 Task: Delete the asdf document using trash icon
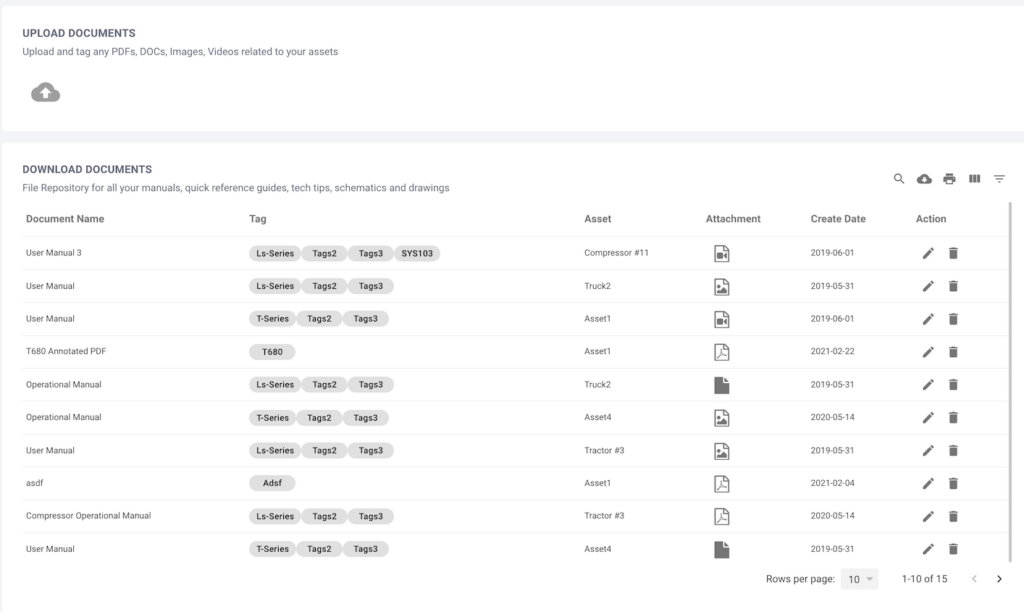pyautogui.click(x=953, y=483)
